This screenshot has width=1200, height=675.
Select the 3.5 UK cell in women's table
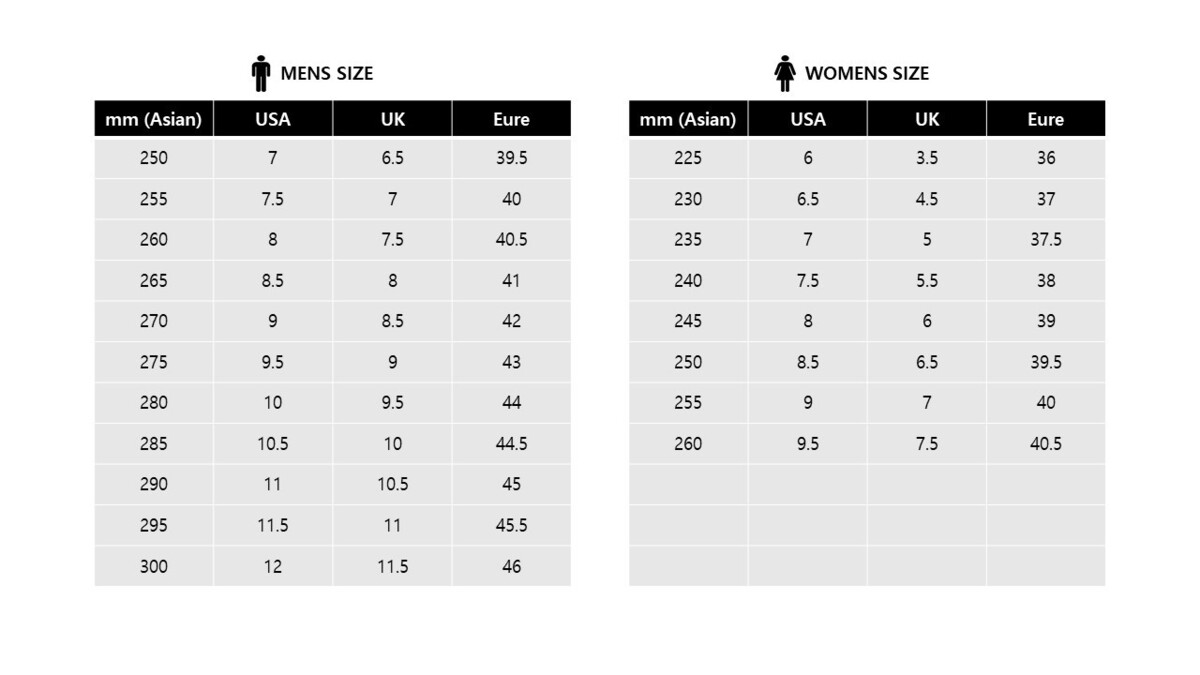click(x=927, y=158)
